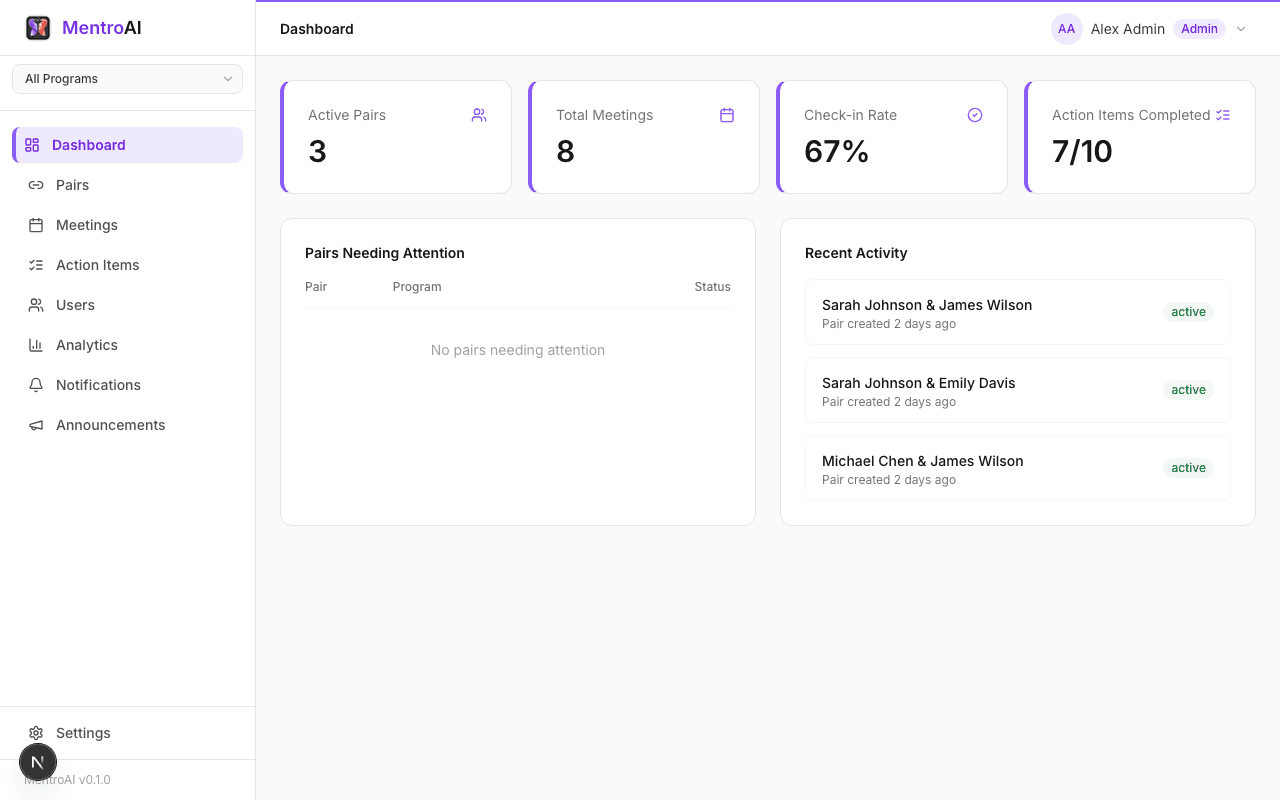Select the Meetings calendar icon
Viewport: 1280px width, 800px height.
coord(36,225)
